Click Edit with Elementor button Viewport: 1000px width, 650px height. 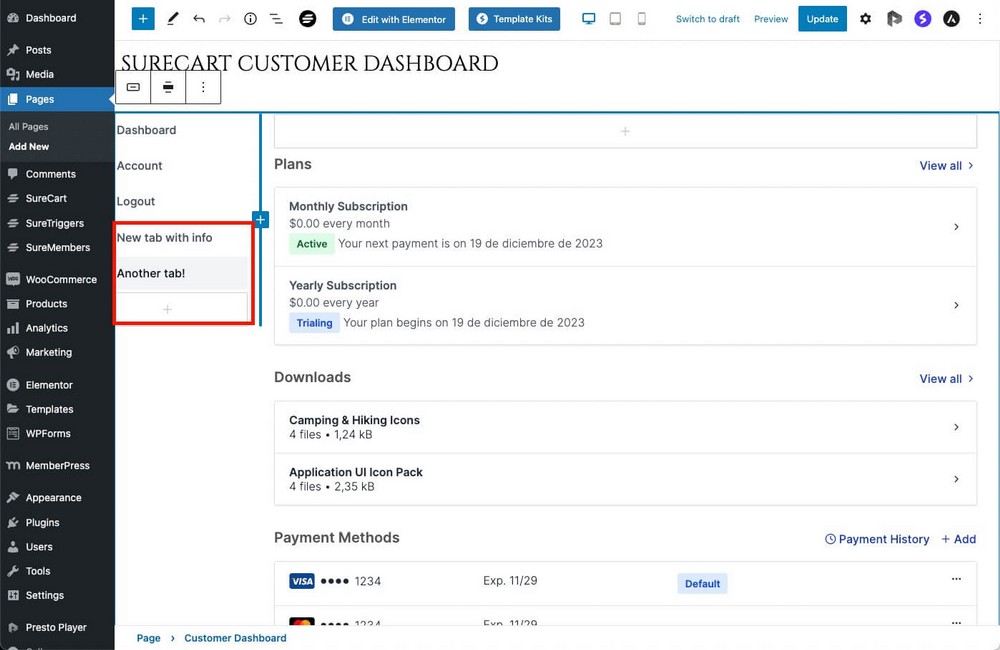(394, 19)
